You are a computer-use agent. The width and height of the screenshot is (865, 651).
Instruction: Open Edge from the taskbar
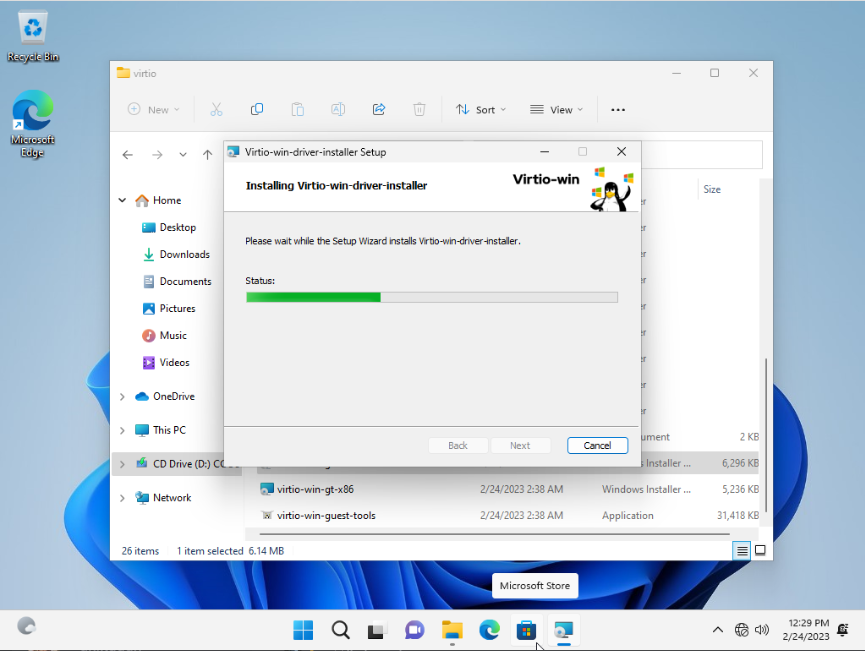pyautogui.click(x=489, y=630)
